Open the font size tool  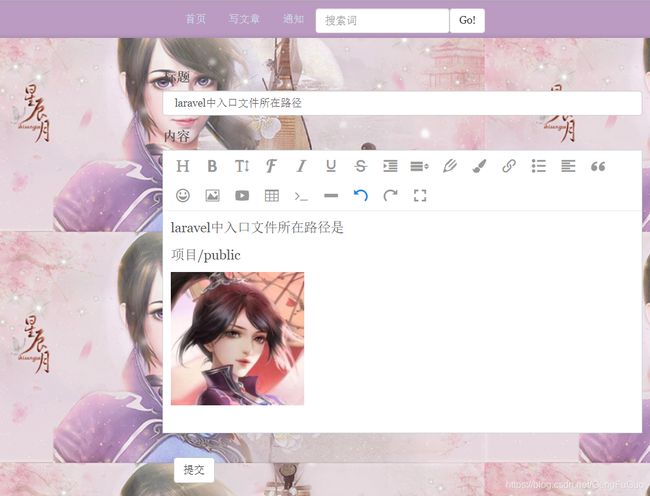pyautogui.click(x=242, y=166)
